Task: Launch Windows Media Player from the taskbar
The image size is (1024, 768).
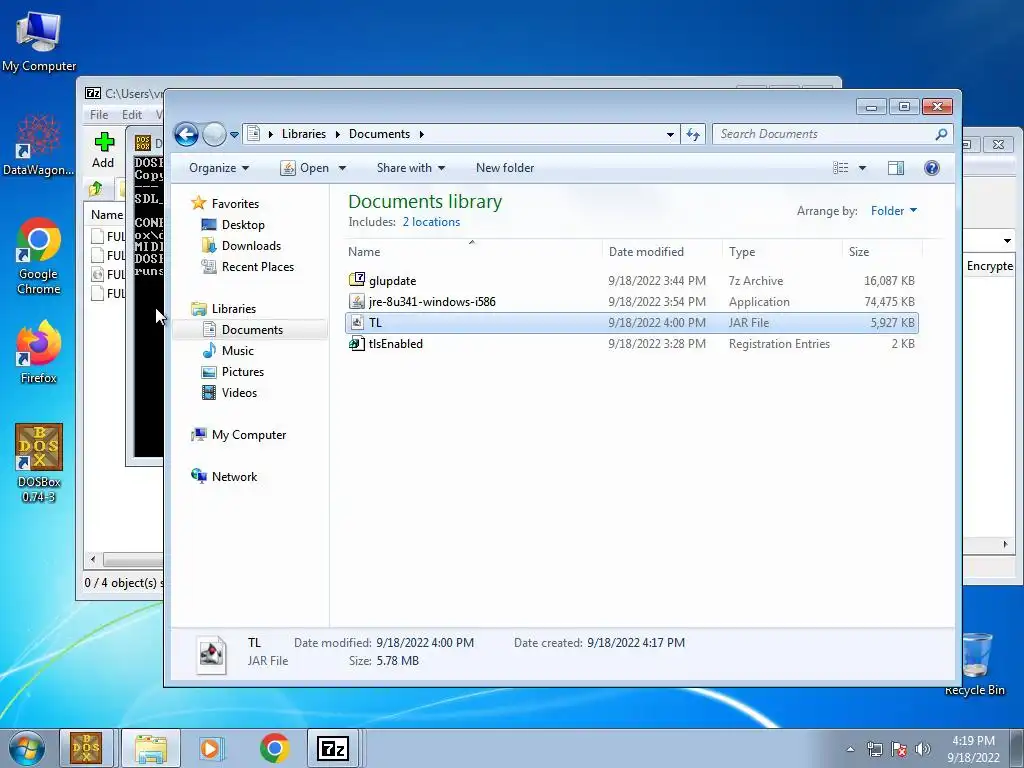Action: point(212,748)
